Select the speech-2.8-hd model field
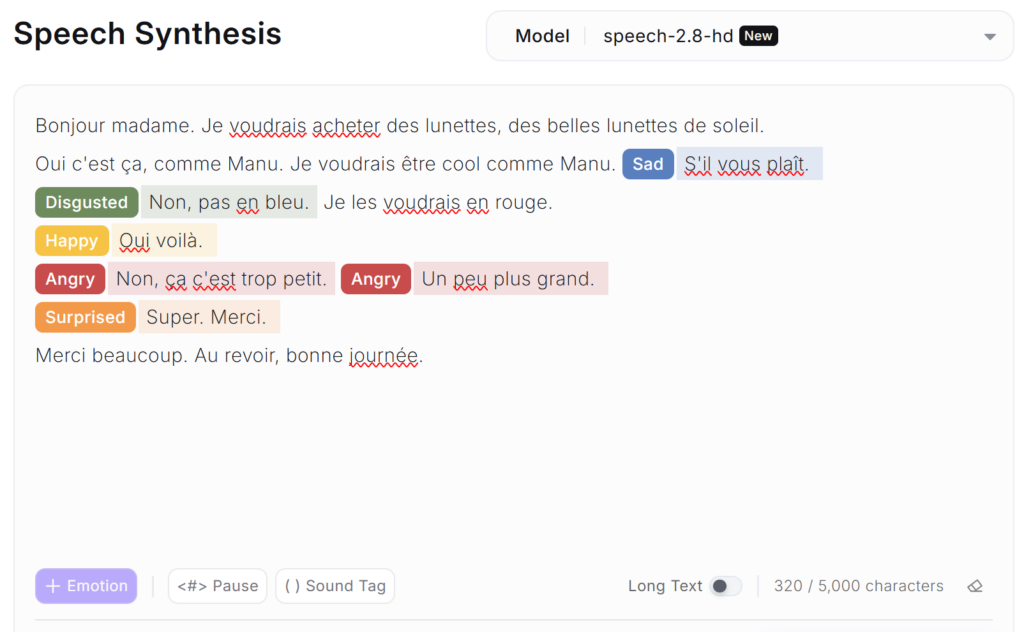 tap(667, 36)
